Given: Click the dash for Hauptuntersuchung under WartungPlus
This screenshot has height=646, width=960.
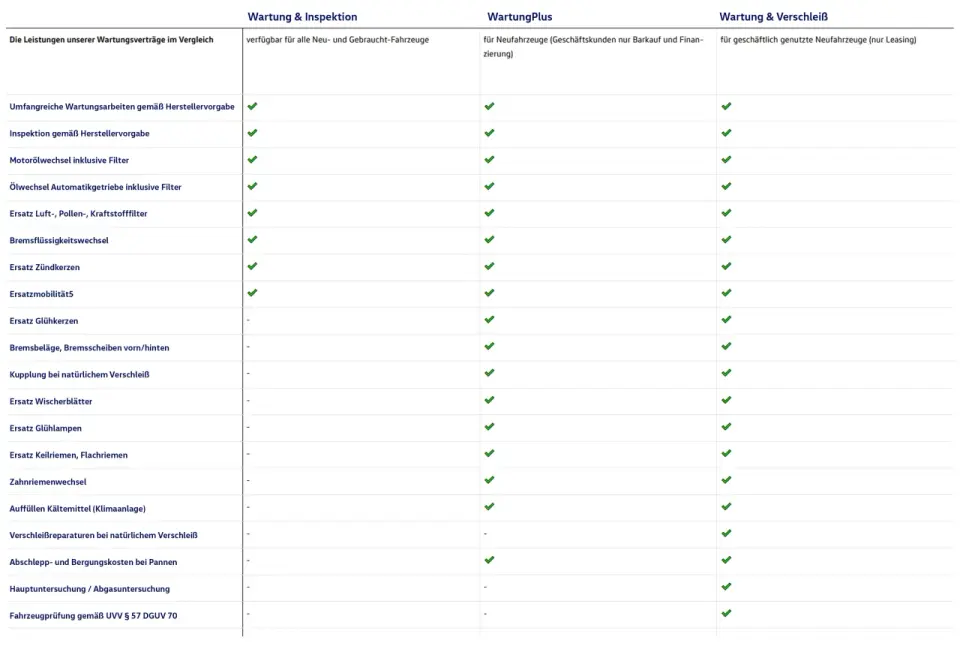Looking at the screenshot, I should pyautogui.click(x=486, y=587).
